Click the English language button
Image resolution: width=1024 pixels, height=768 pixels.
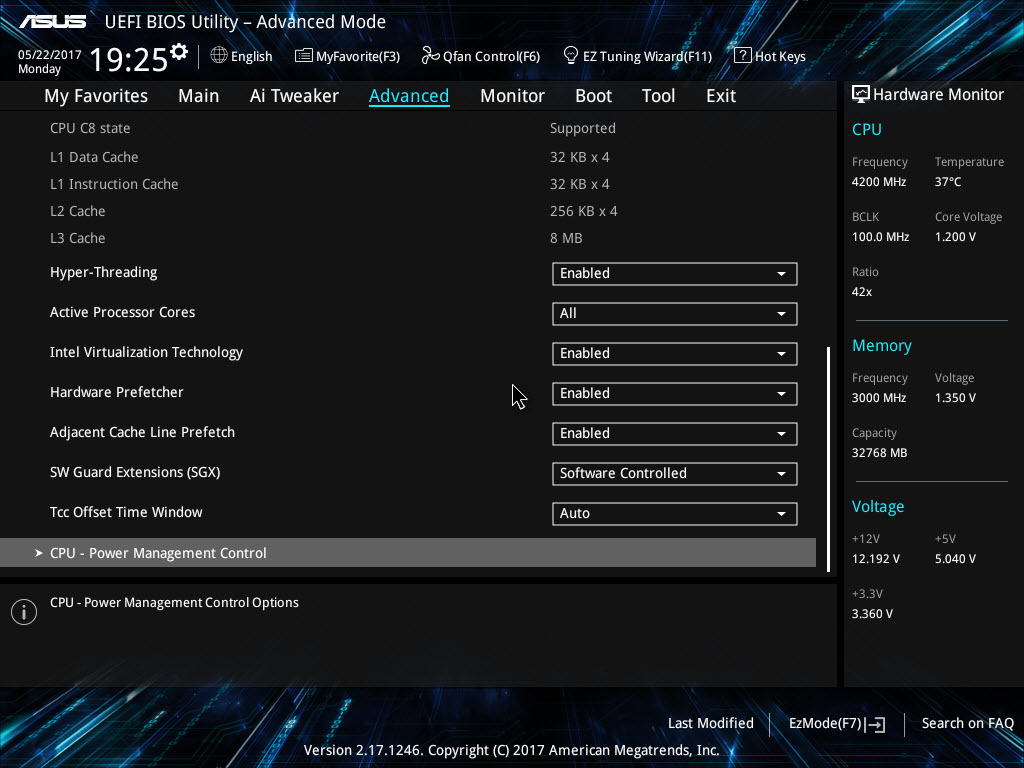click(x=251, y=56)
